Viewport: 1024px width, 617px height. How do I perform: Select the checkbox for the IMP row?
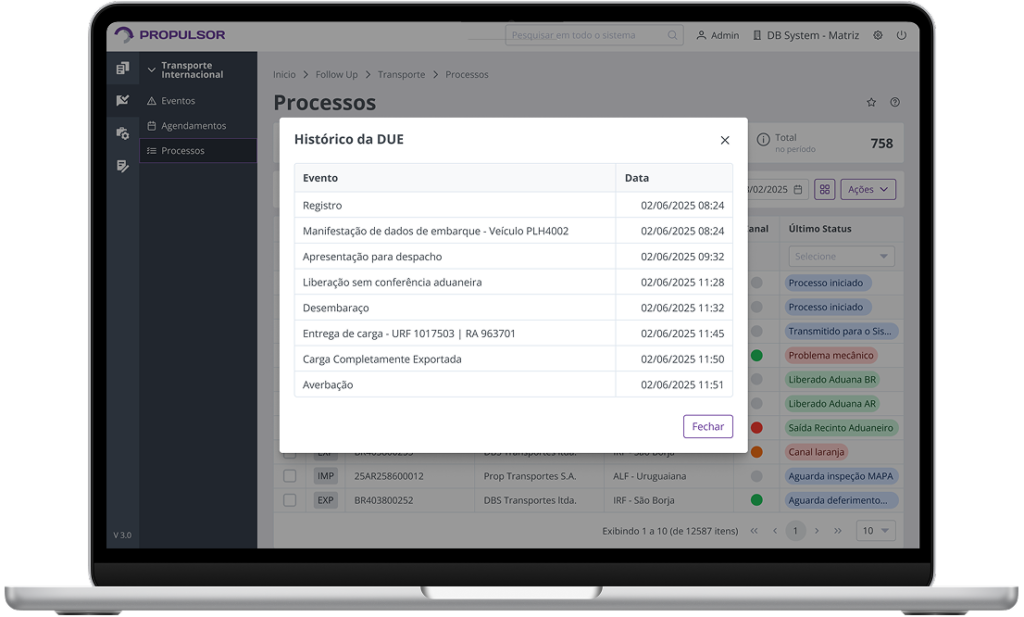[290, 476]
